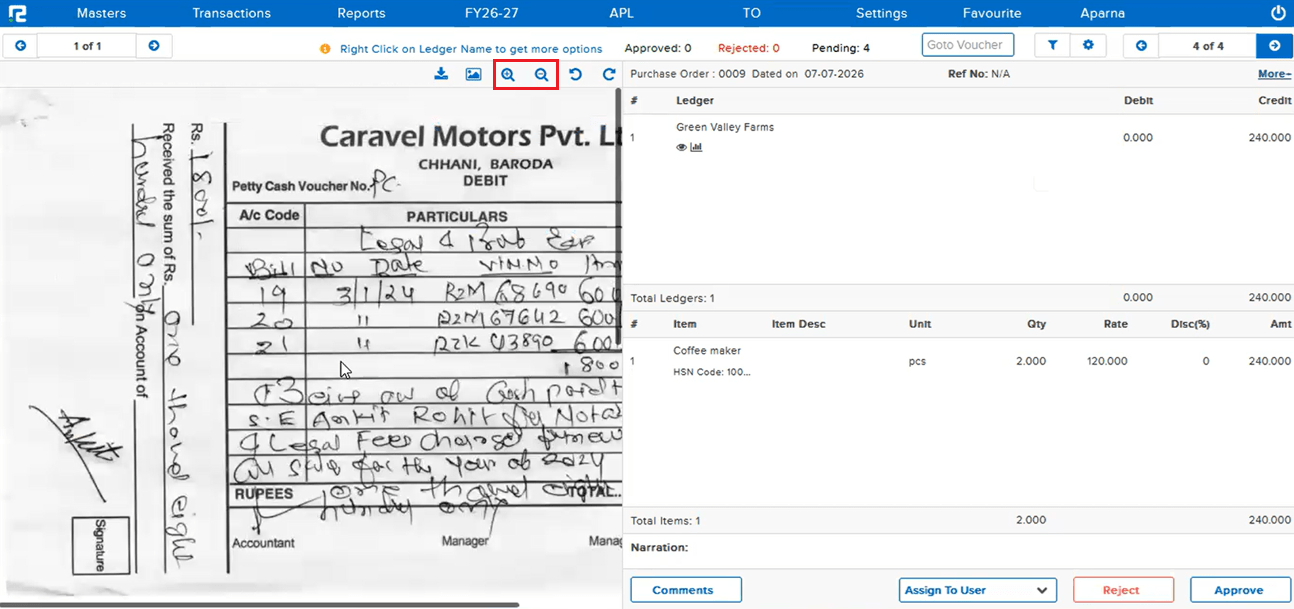1294x609 pixels.
Task: Click the Disc(%) column header
Action: click(1190, 324)
